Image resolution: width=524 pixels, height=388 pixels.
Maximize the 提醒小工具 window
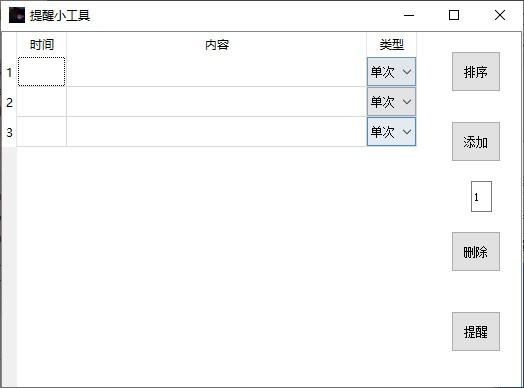point(454,15)
